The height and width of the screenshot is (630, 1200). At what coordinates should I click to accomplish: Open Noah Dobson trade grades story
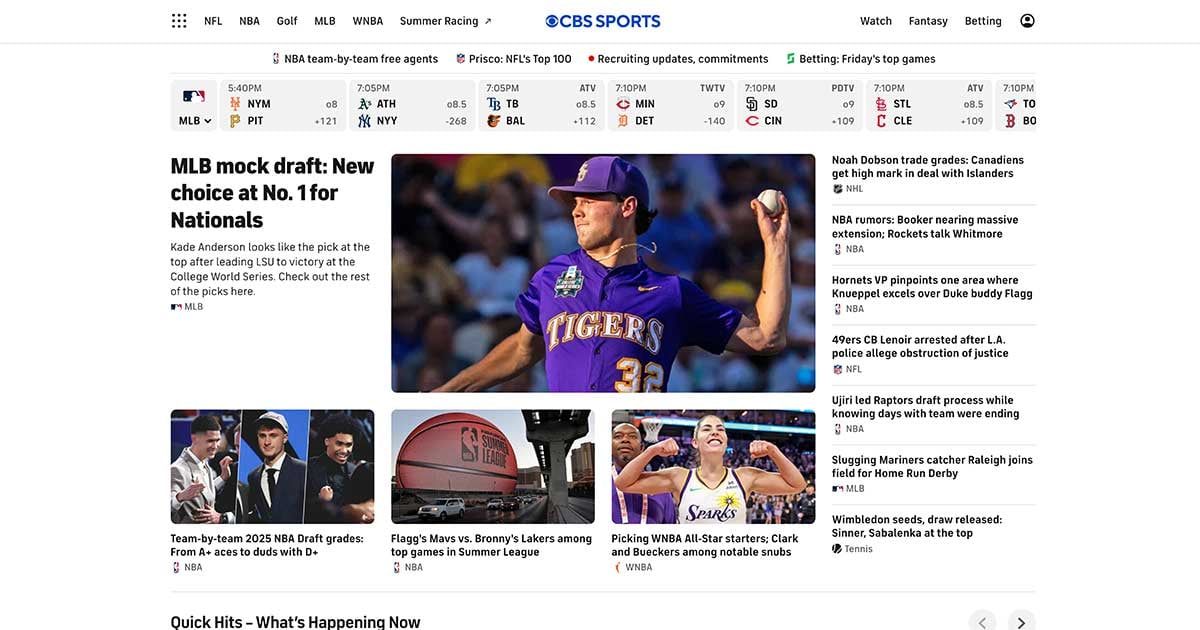click(928, 166)
